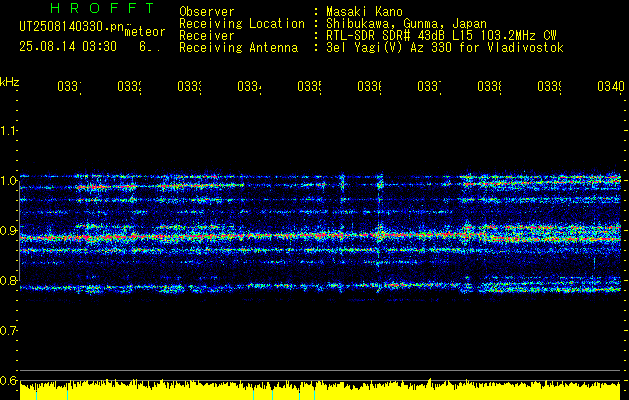Click the 0334 time marker
The height and width of the screenshot is (400, 629).
249,86
